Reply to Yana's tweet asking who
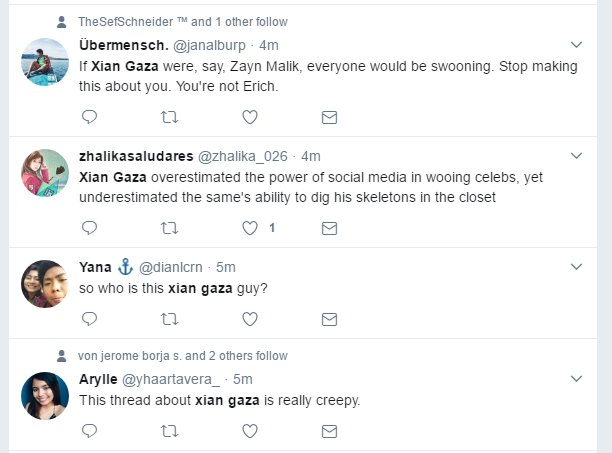The image size is (612, 453). tap(88, 319)
